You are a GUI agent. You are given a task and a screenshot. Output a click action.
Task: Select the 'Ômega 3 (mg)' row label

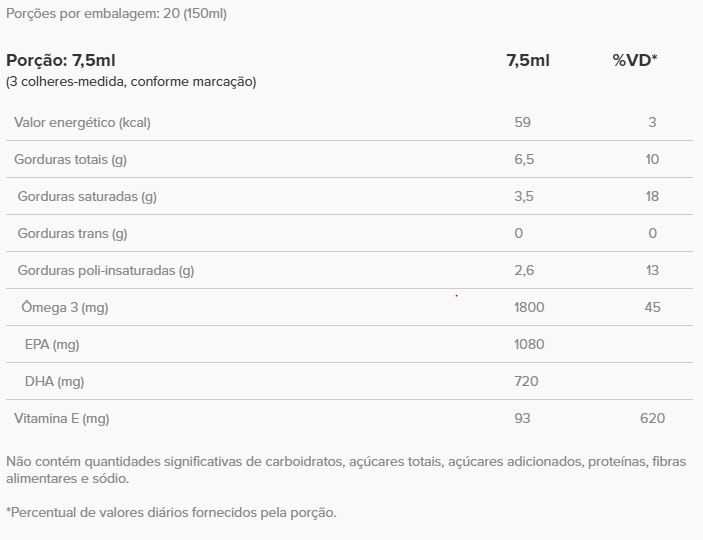64,307
